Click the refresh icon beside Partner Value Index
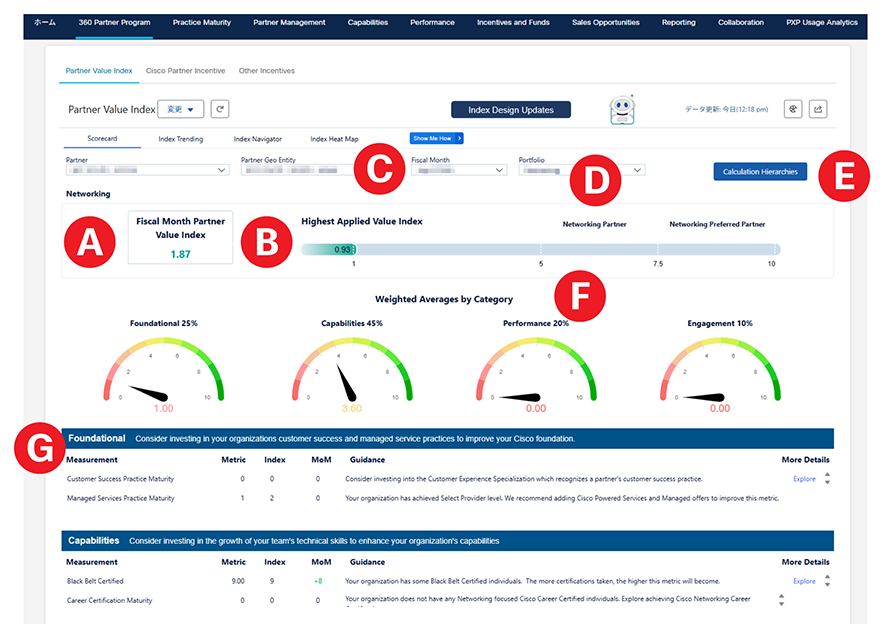891x638 pixels. tap(221, 109)
